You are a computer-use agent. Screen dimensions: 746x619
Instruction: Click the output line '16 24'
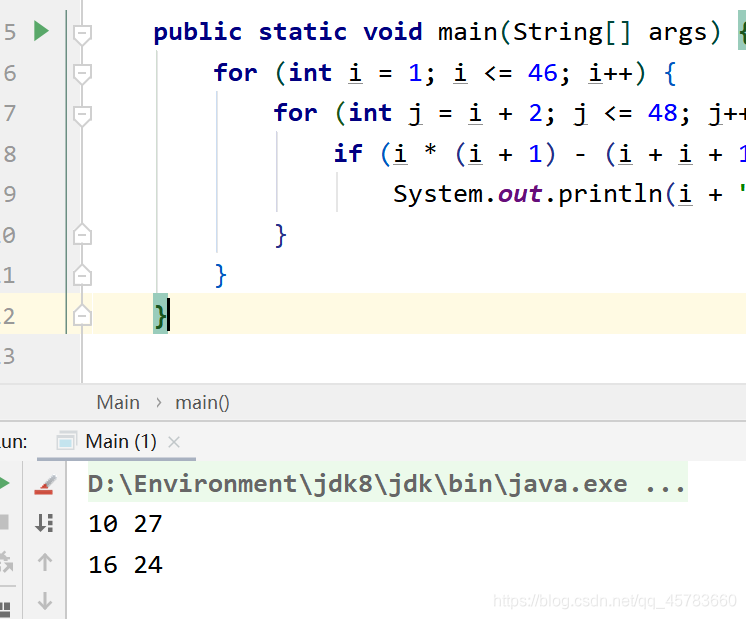click(x=125, y=565)
